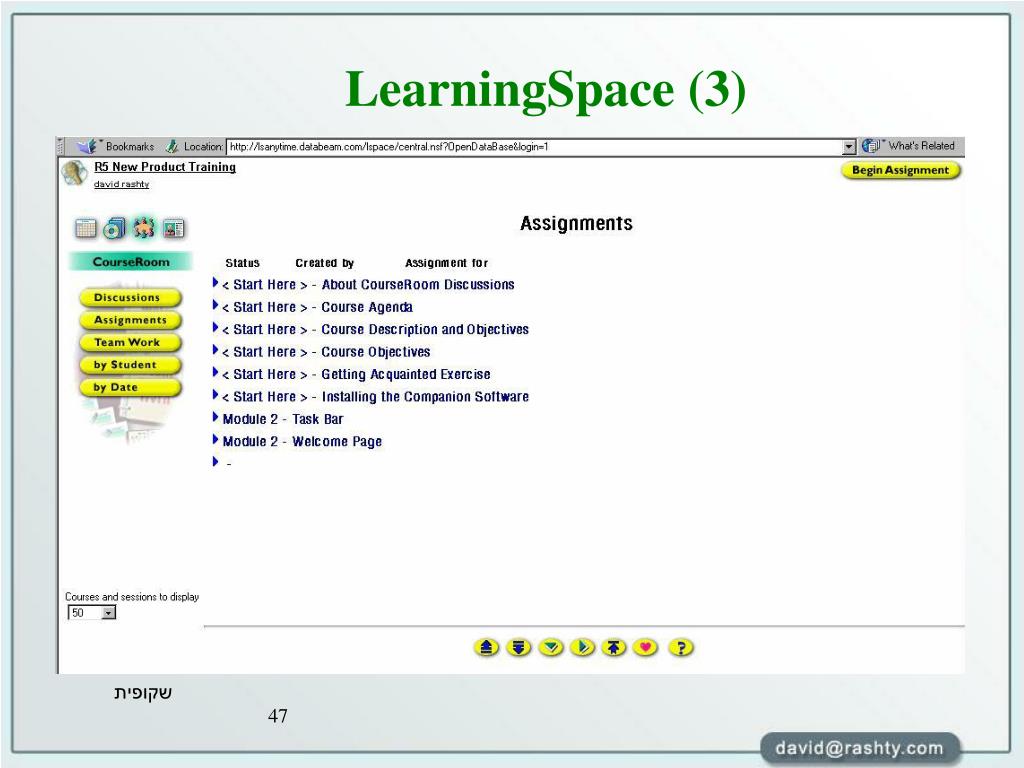The height and width of the screenshot is (768, 1024).
Task: Click the toolbar grip handle at left edge
Action: tap(61, 146)
